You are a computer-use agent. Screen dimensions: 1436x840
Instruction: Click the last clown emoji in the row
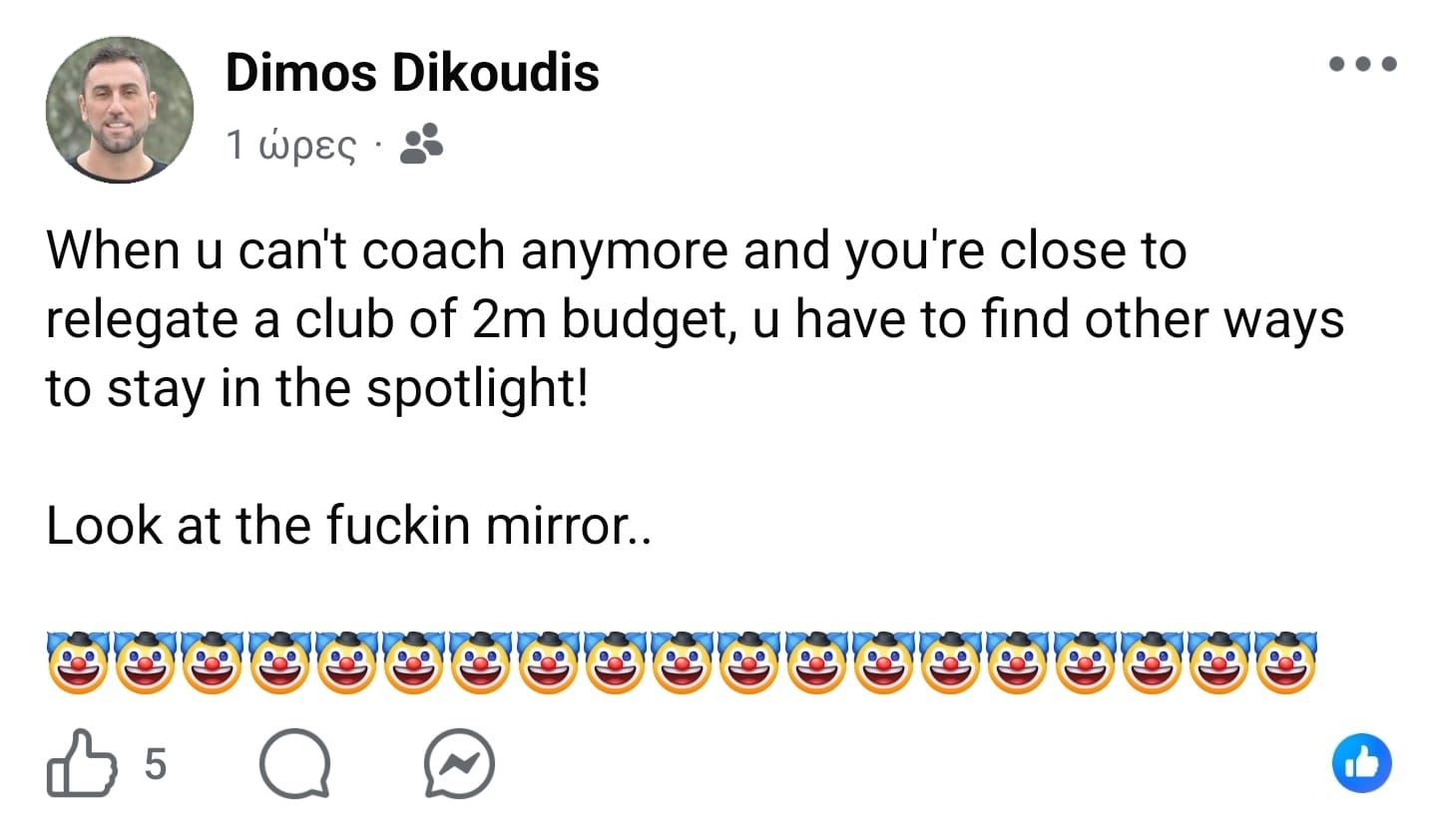1285,661
